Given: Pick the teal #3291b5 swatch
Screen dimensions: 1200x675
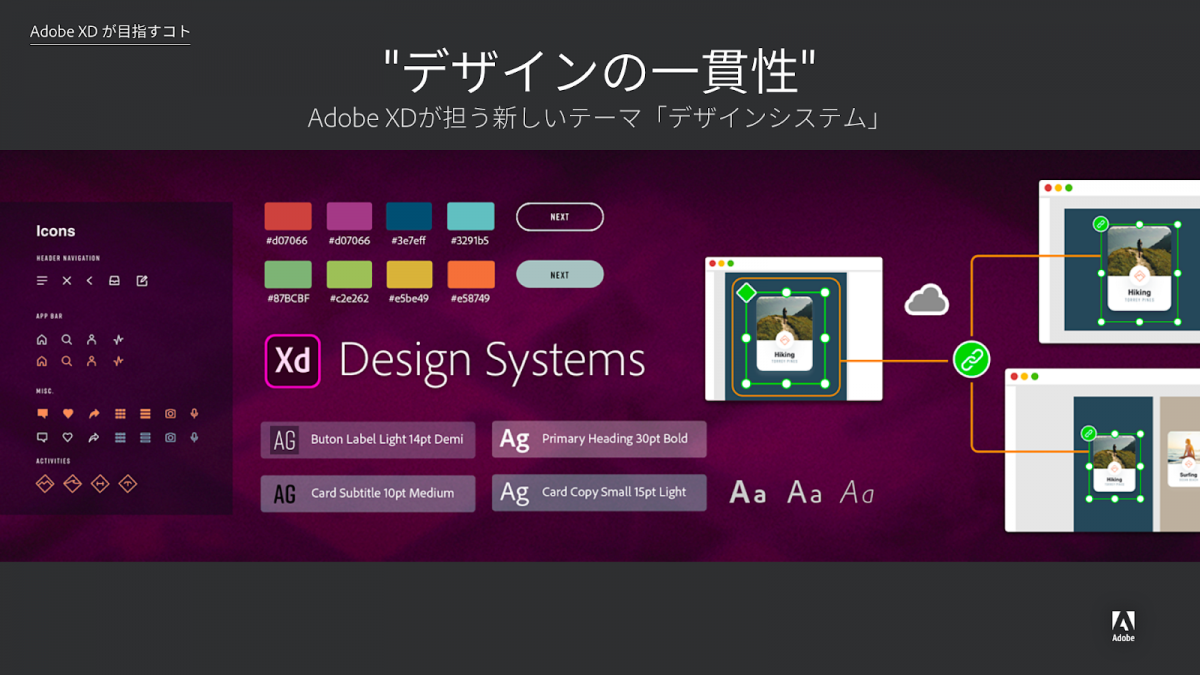Looking at the screenshot, I should [x=470, y=216].
